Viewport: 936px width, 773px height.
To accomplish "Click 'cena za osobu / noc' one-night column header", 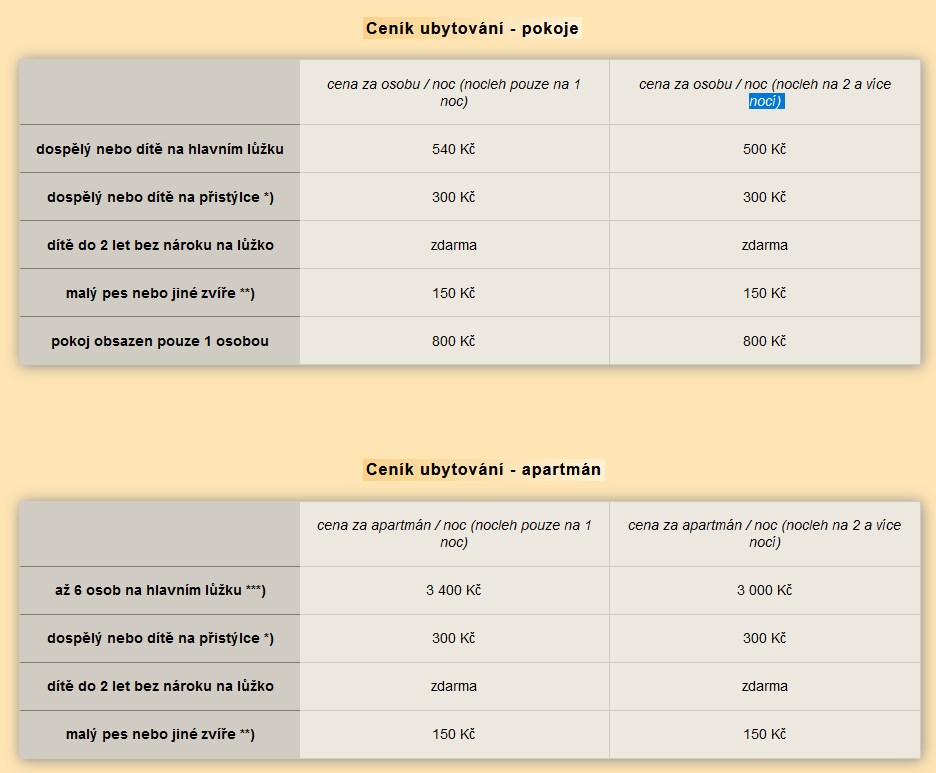I will [x=454, y=93].
